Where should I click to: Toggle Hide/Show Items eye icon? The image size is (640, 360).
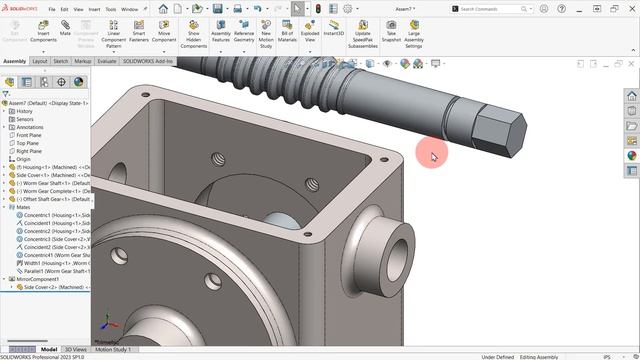387,64
